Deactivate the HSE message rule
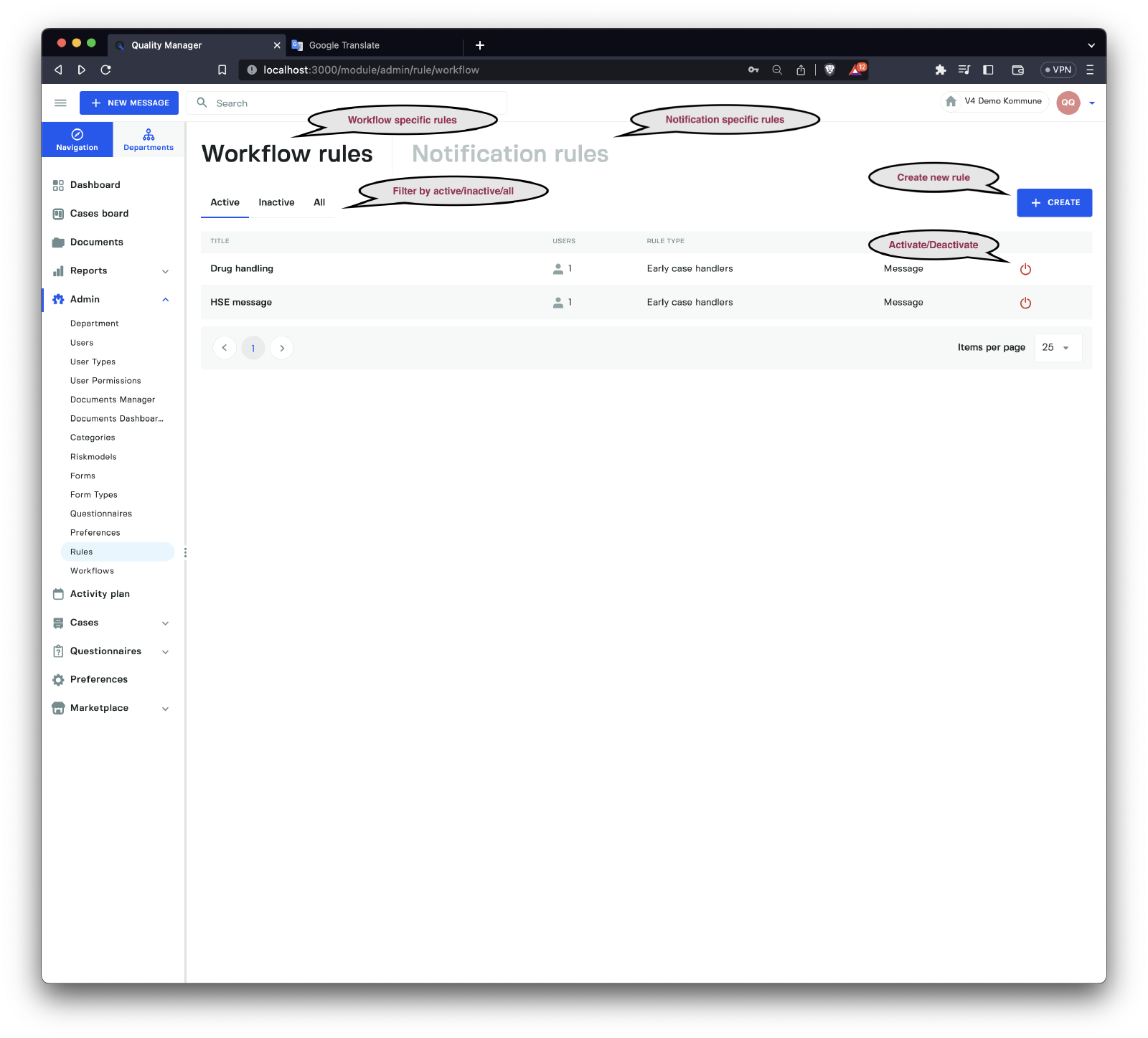 (1025, 303)
